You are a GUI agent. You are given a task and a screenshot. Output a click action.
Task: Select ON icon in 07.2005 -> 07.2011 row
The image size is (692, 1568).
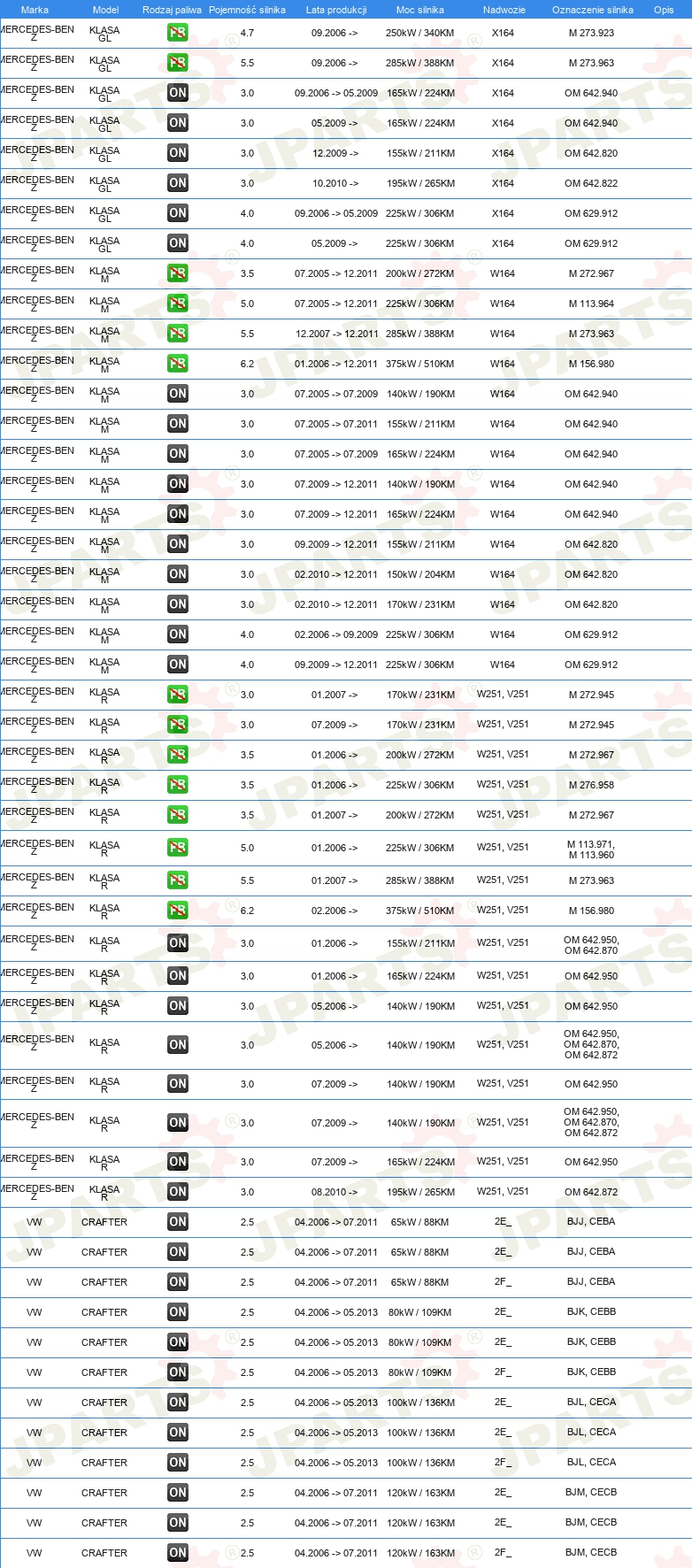click(x=178, y=424)
